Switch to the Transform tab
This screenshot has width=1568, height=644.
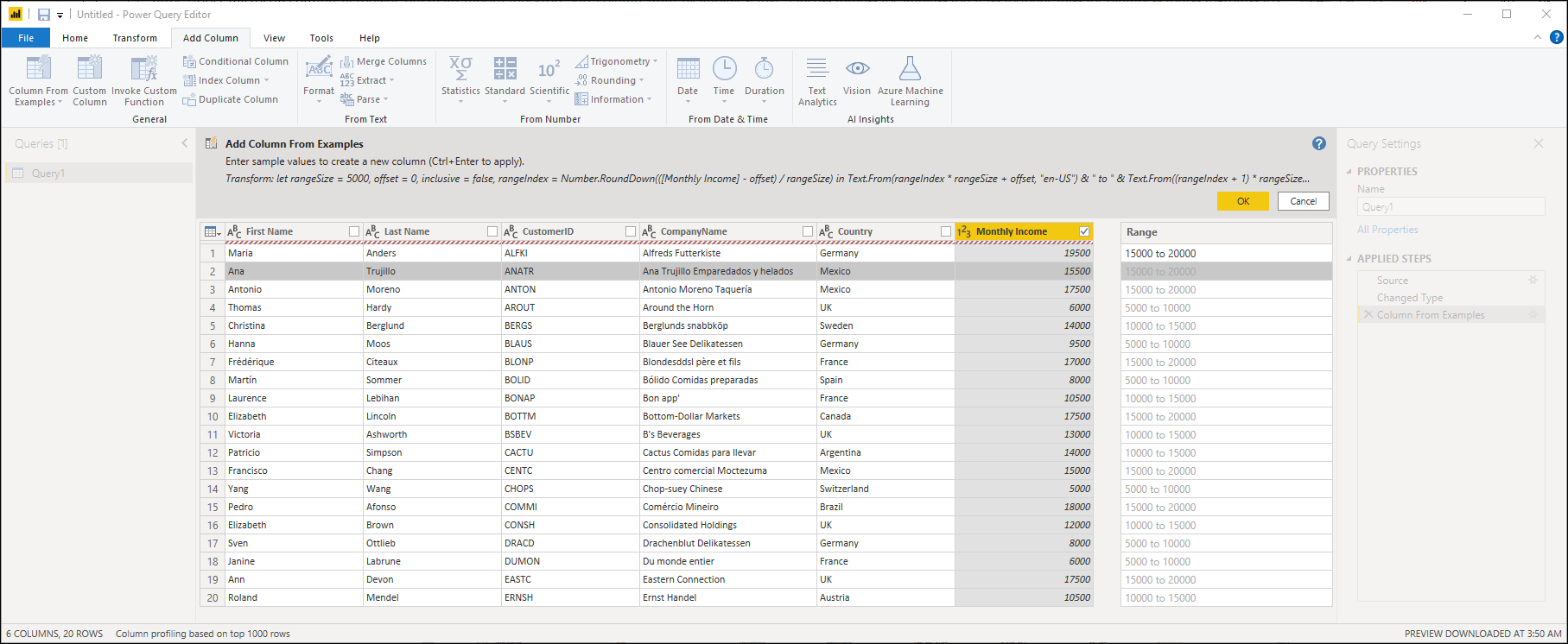coord(135,38)
